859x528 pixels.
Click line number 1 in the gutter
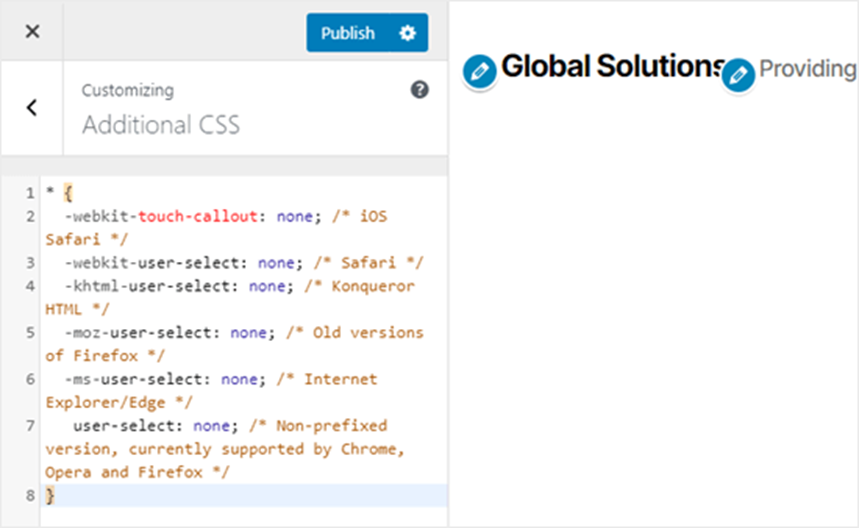[x=30, y=193]
